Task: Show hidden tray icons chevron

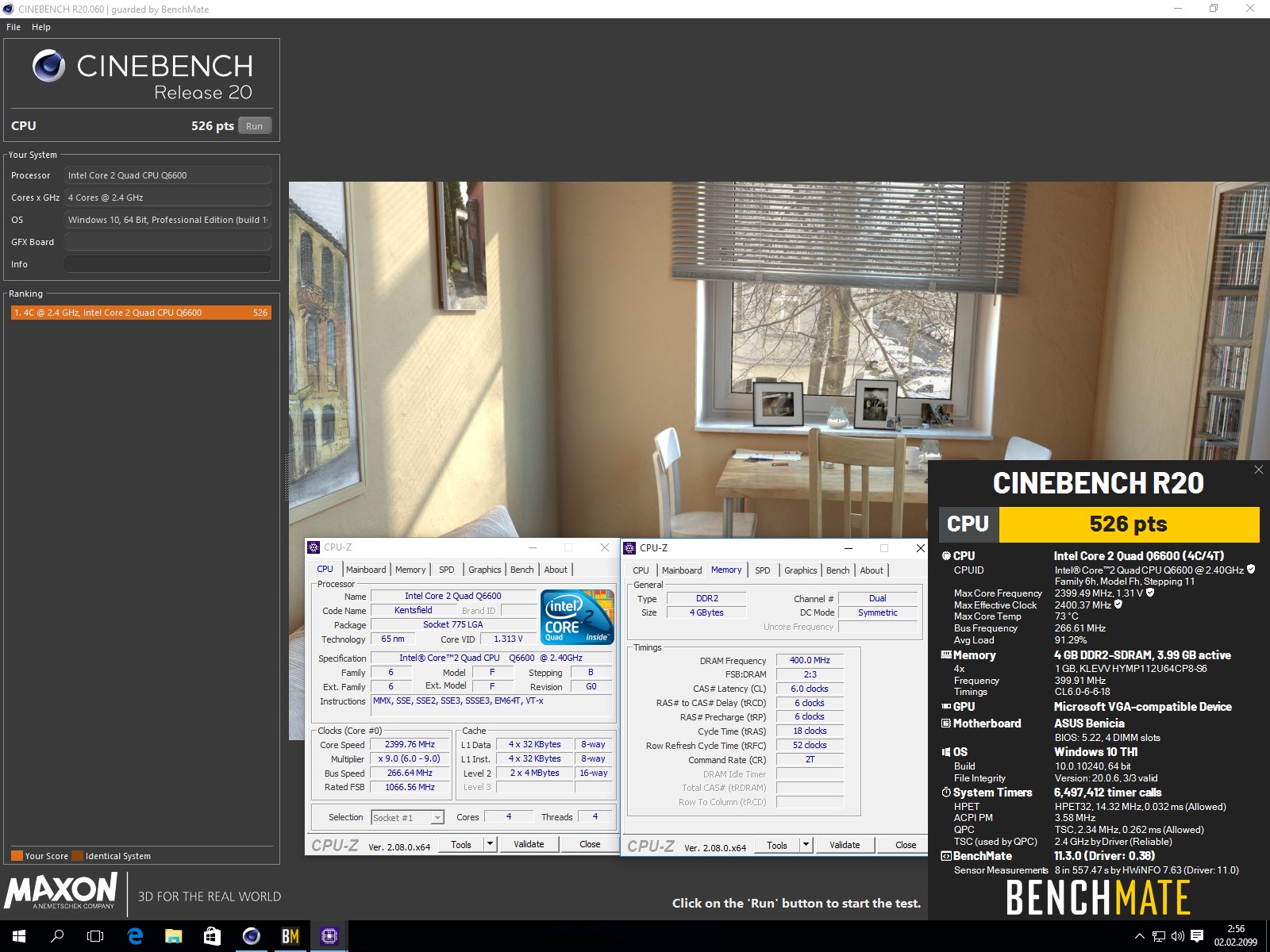Action: click(1140, 936)
